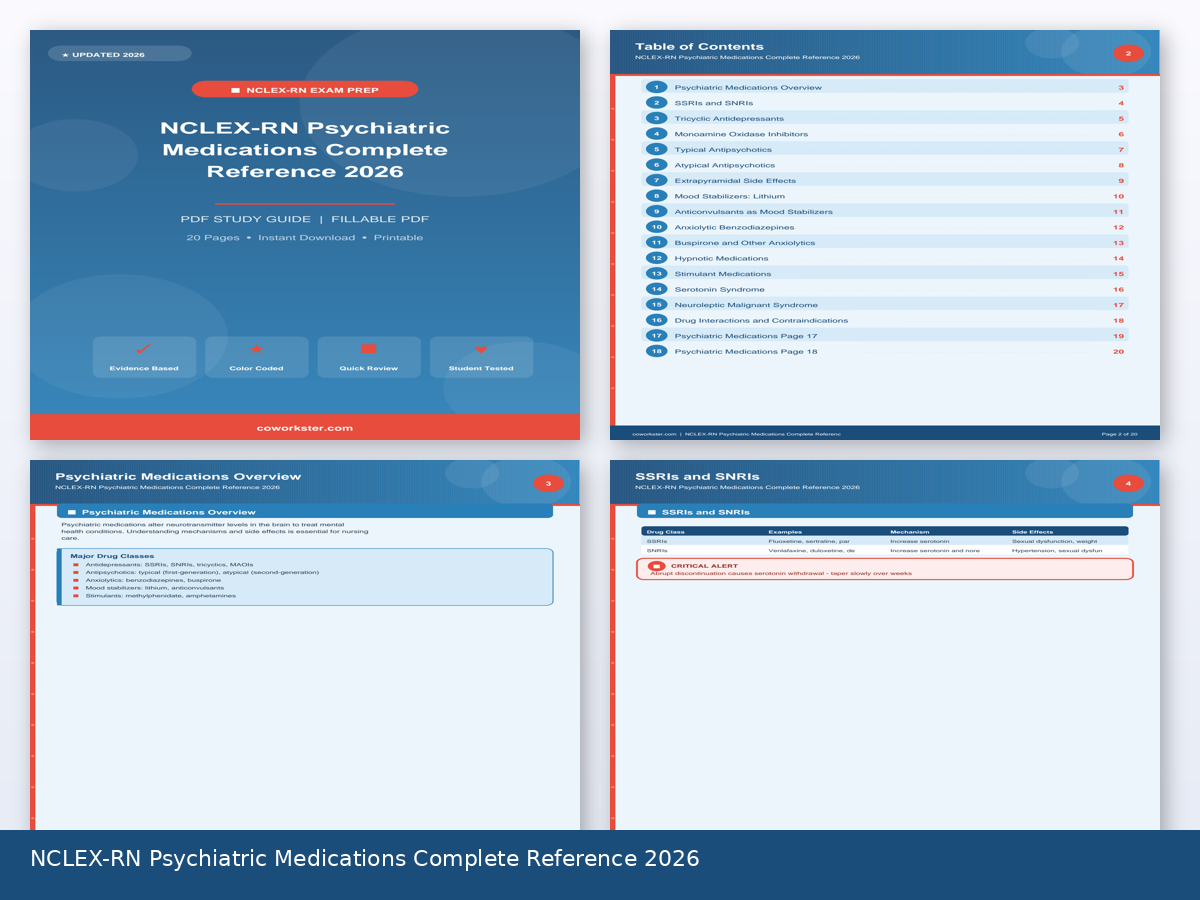Click the Side Effects column header
Image resolution: width=1200 pixels, height=900 pixels.
(x=1035, y=532)
